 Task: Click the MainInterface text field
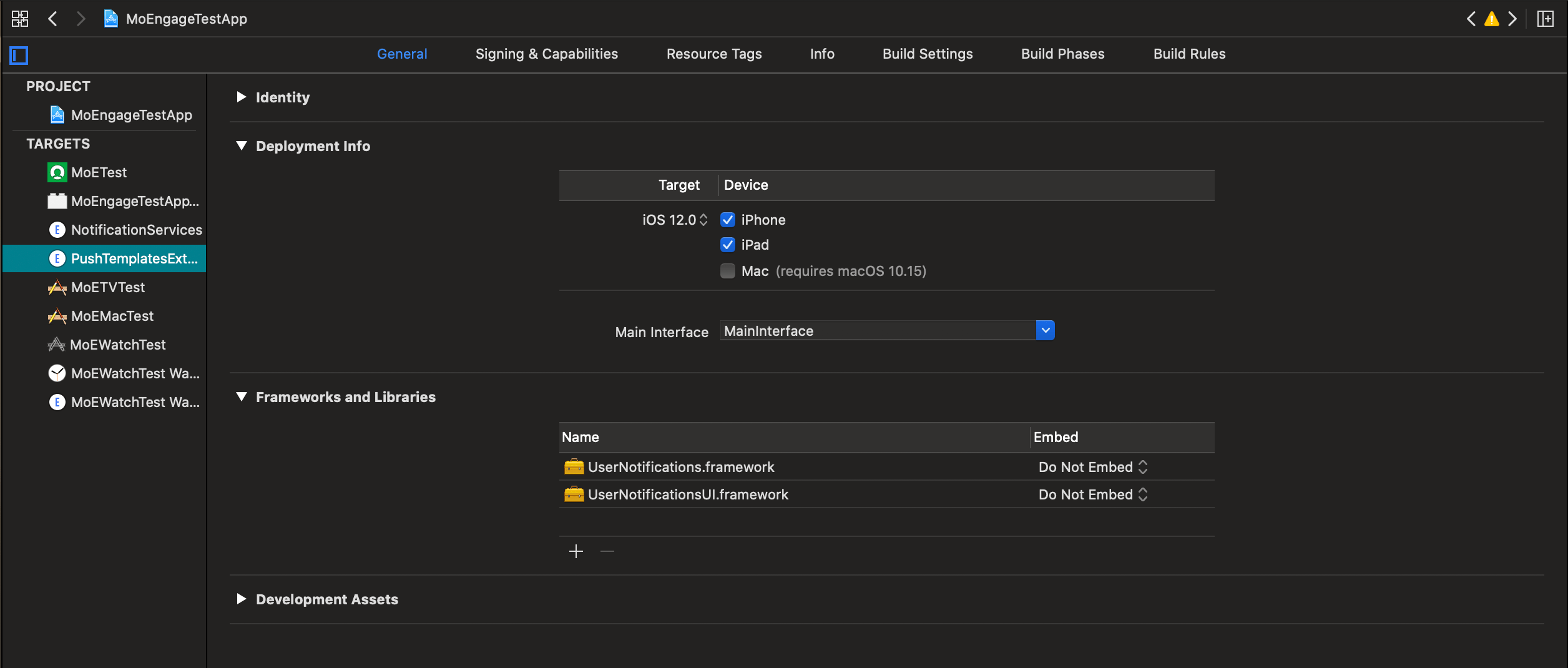(x=878, y=330)
